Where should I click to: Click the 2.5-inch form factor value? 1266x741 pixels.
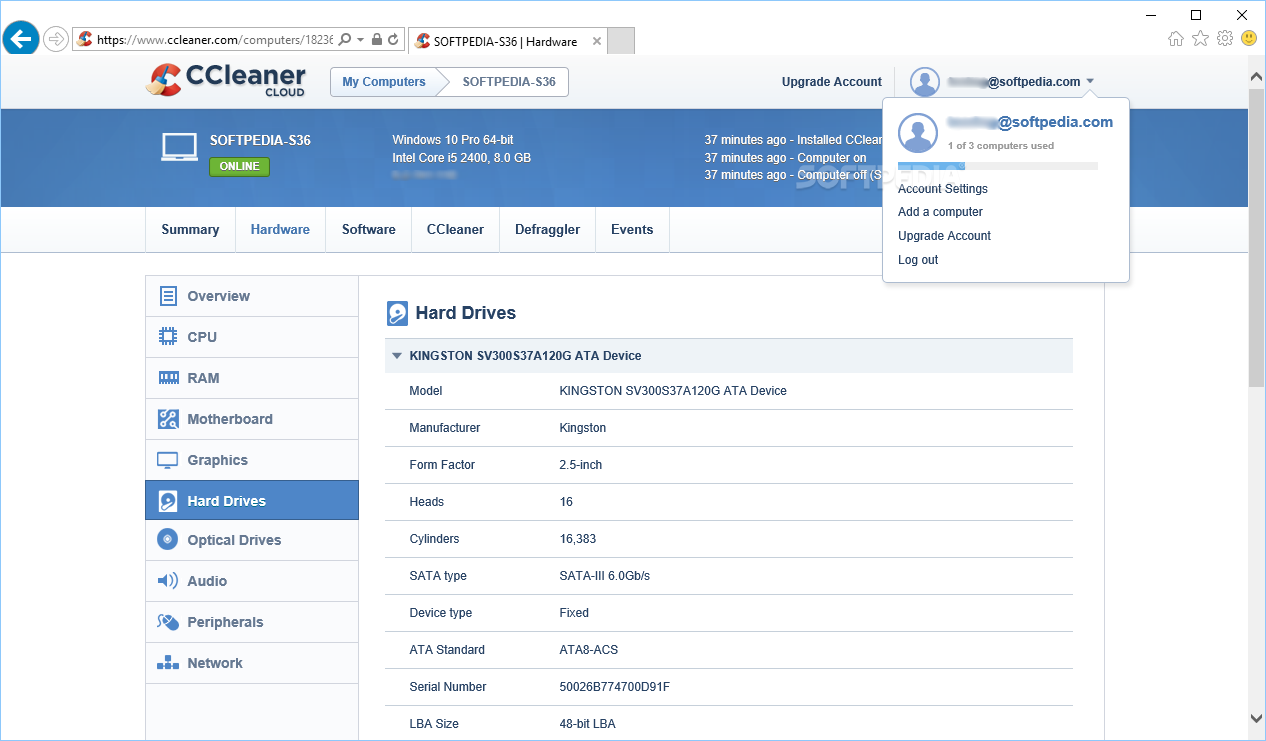[581, 465]
